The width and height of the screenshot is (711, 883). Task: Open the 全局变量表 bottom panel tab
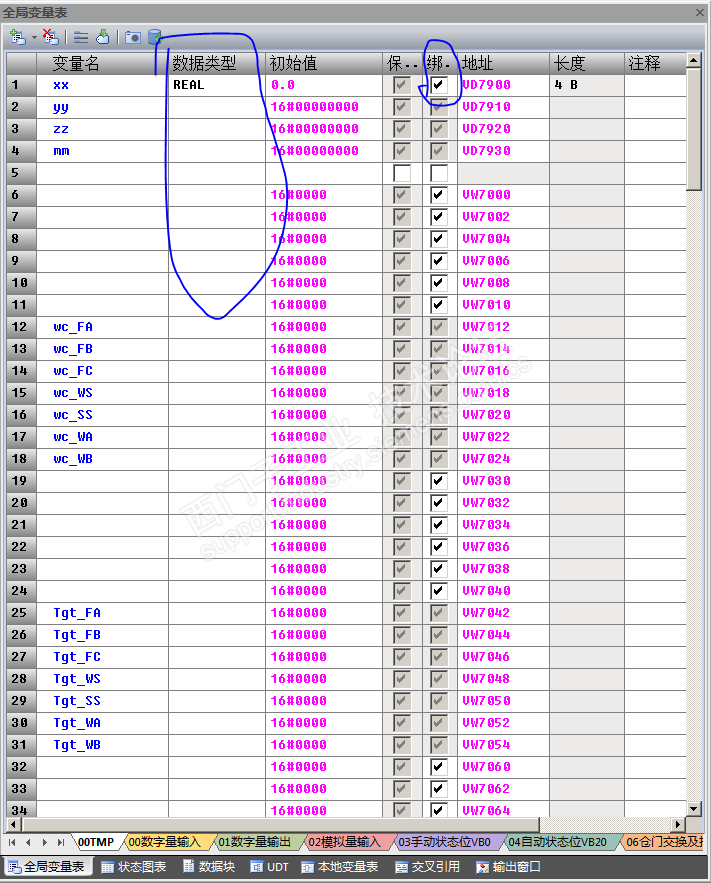(47, 867)
